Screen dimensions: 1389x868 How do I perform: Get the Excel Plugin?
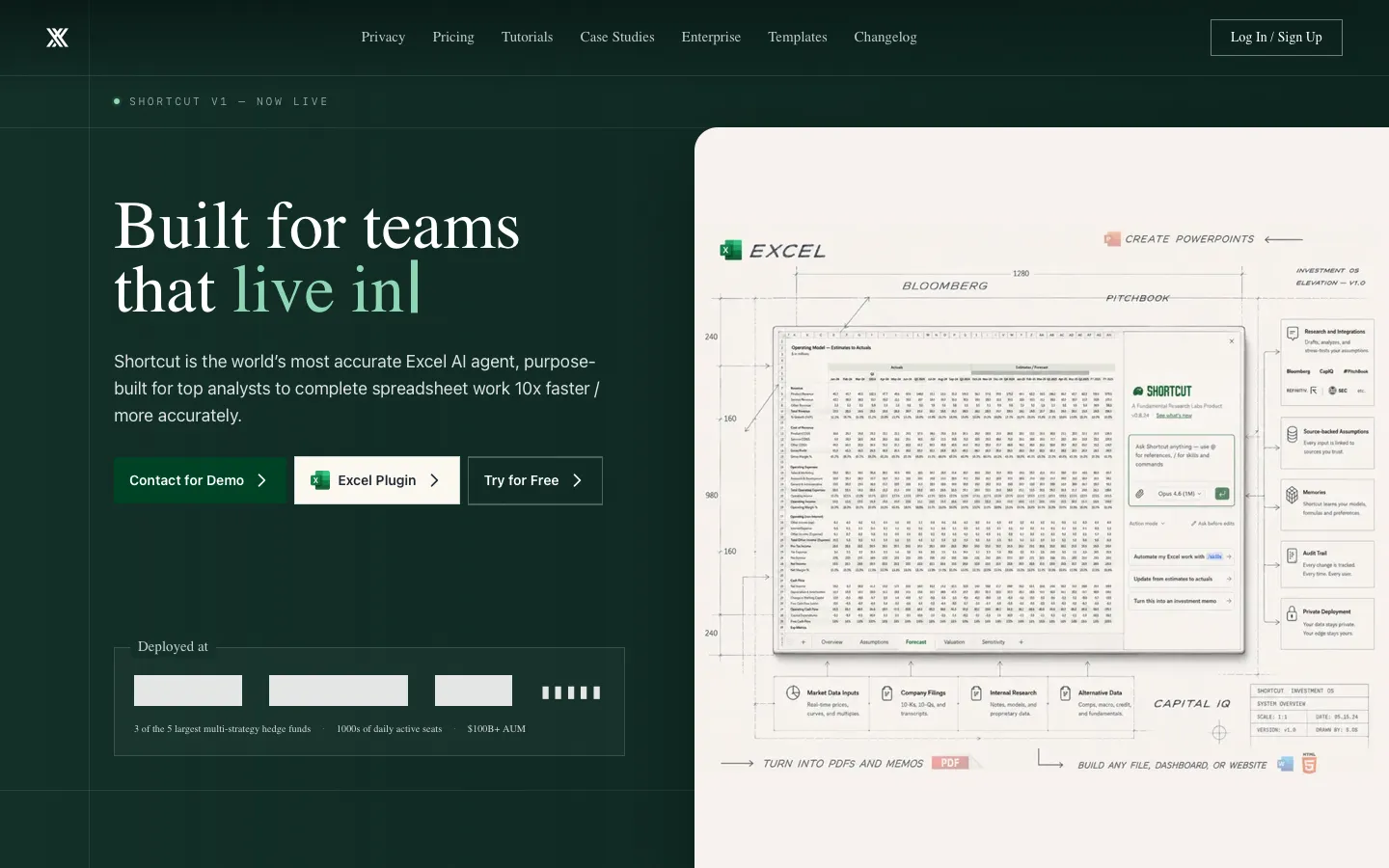377,480
